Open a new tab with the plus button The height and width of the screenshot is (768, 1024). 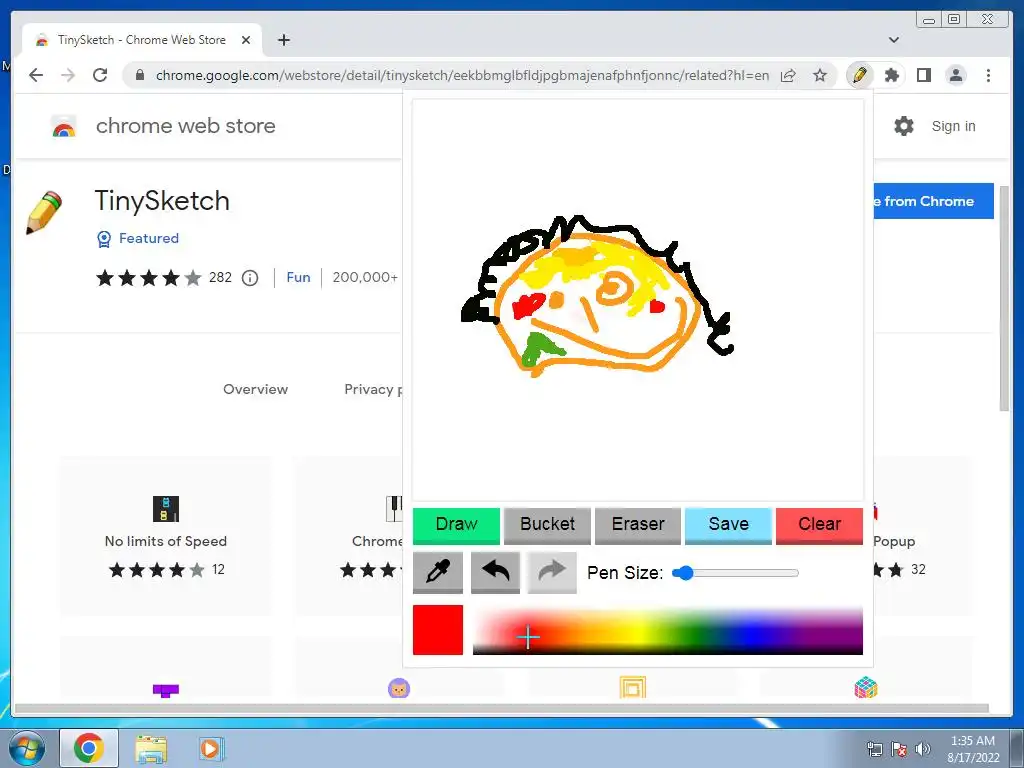point(283,40)
